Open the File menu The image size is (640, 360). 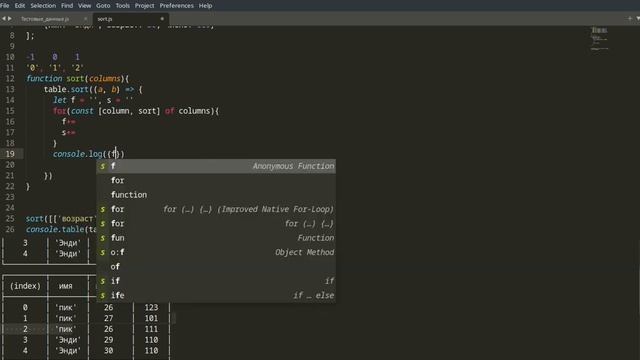5,6
